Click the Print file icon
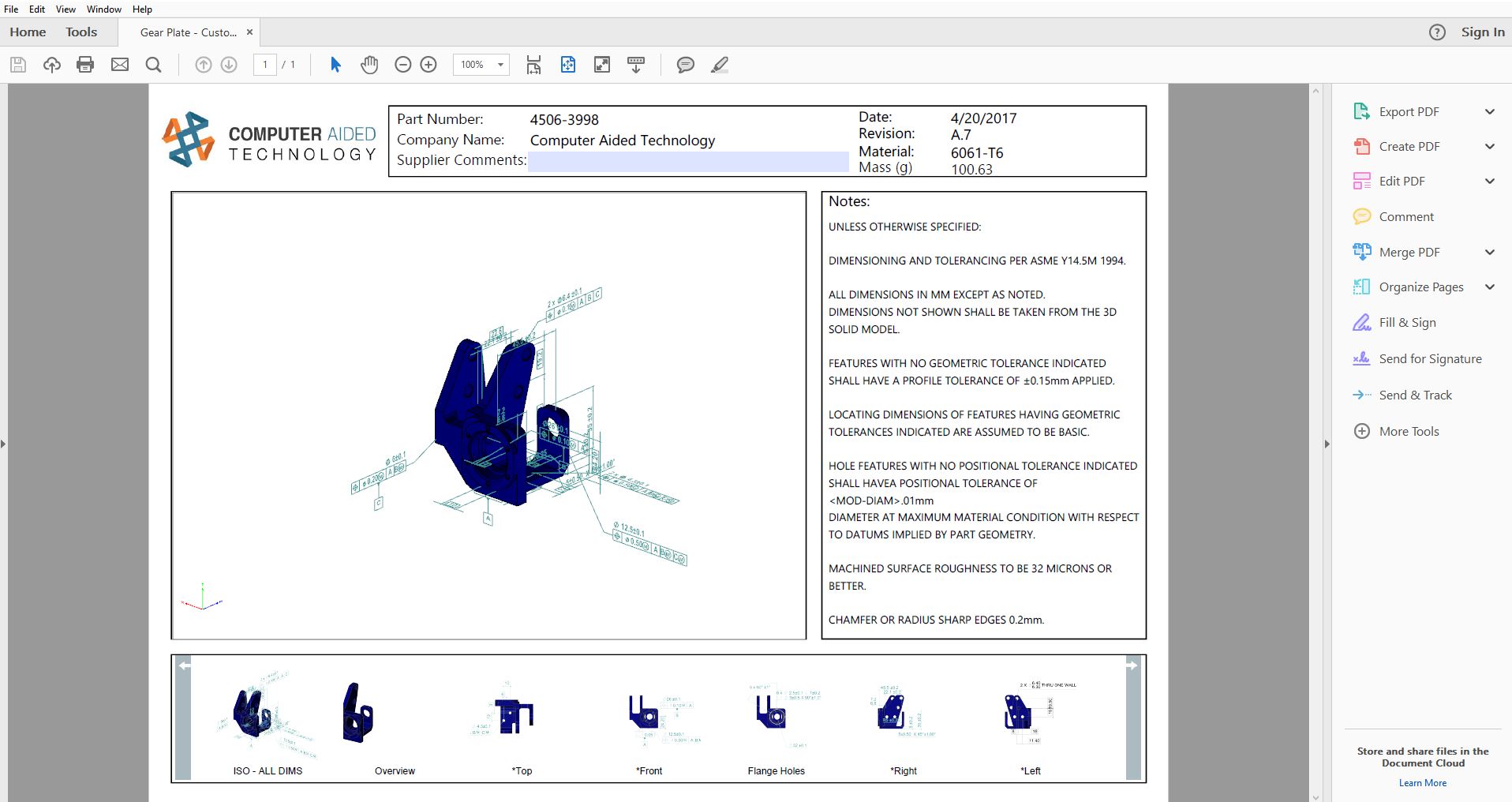The image size is (1512, 802). coord(85,65)
